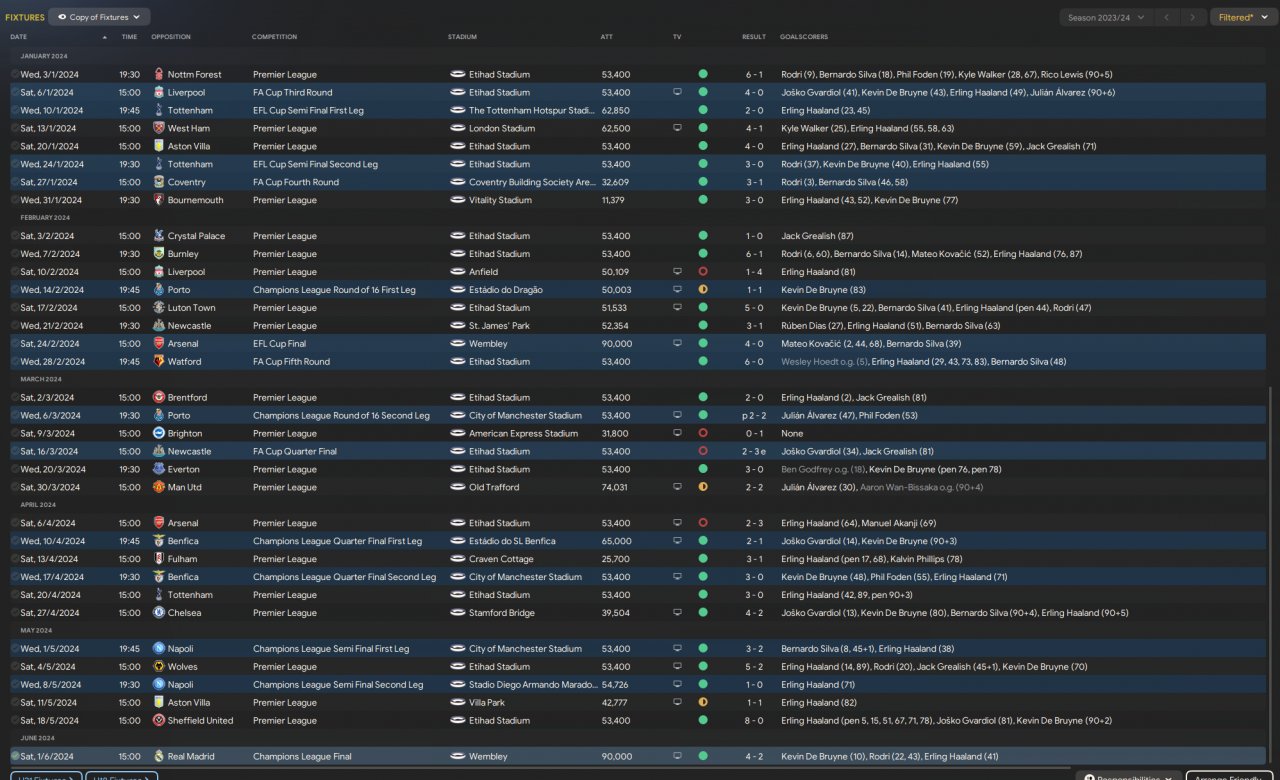This screenshot has height=780, width=1280.
Task: Click the Brentford club badge
Action: 158,398
